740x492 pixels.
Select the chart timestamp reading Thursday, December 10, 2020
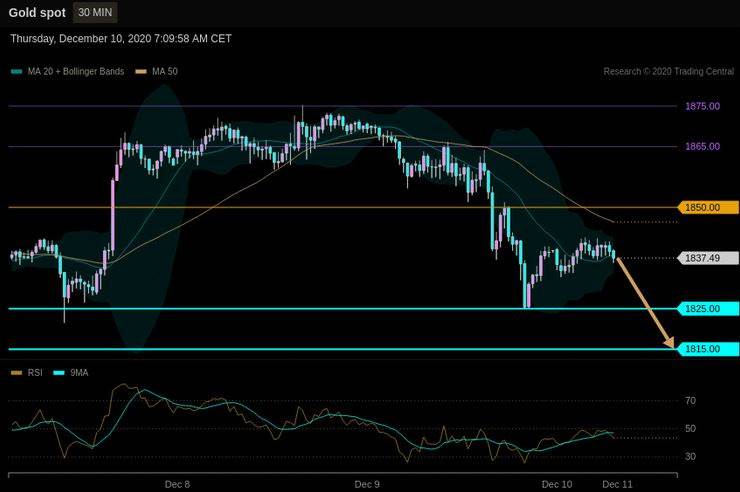[x=121, y=39]
